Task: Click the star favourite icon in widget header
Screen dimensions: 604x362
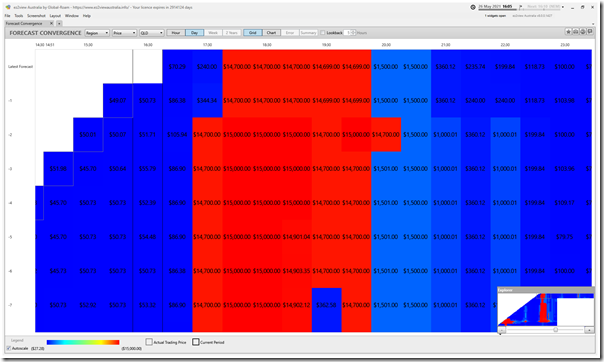Action: click(x=568, y=32)
